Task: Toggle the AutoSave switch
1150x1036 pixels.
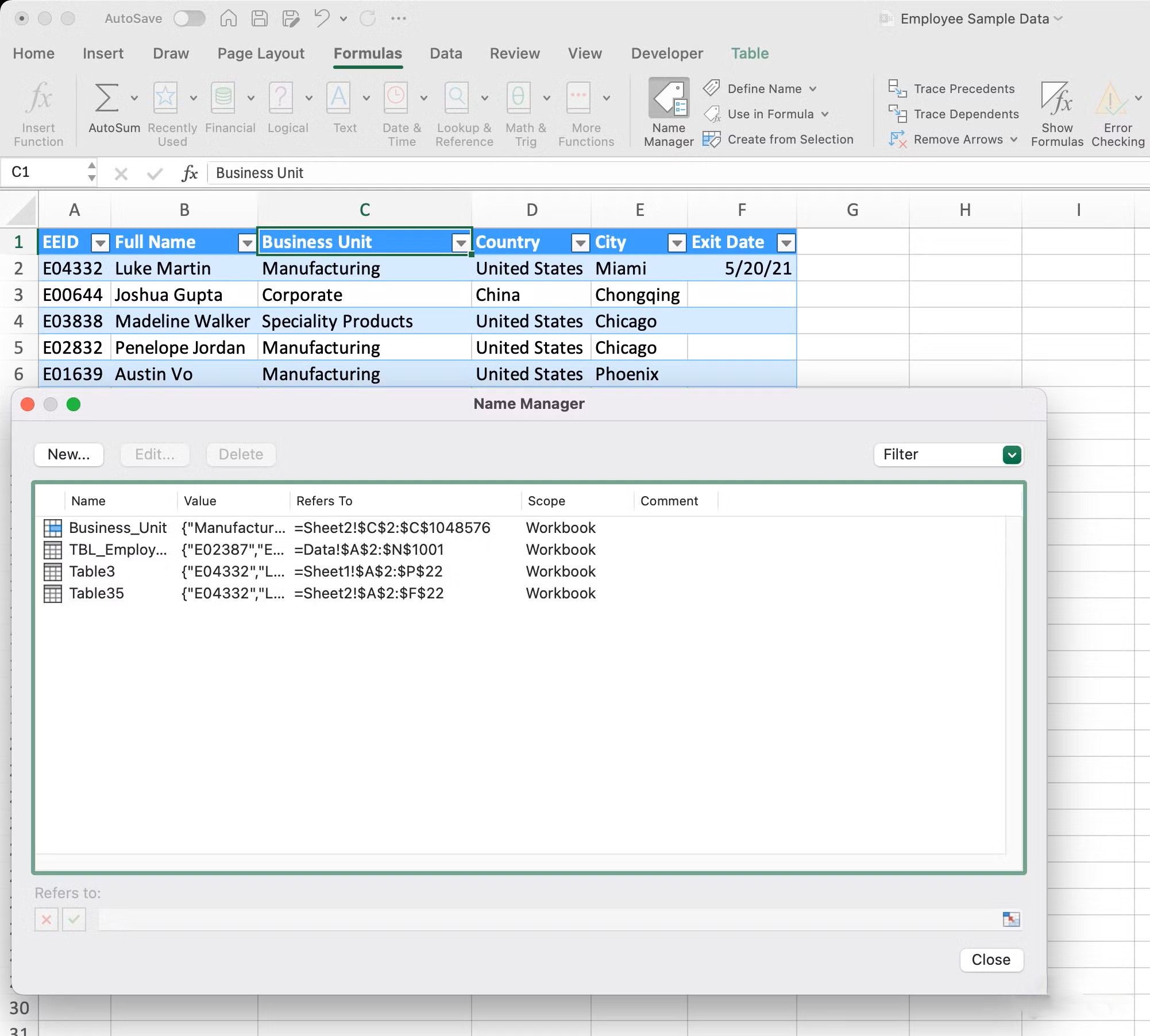Action: 190,18
